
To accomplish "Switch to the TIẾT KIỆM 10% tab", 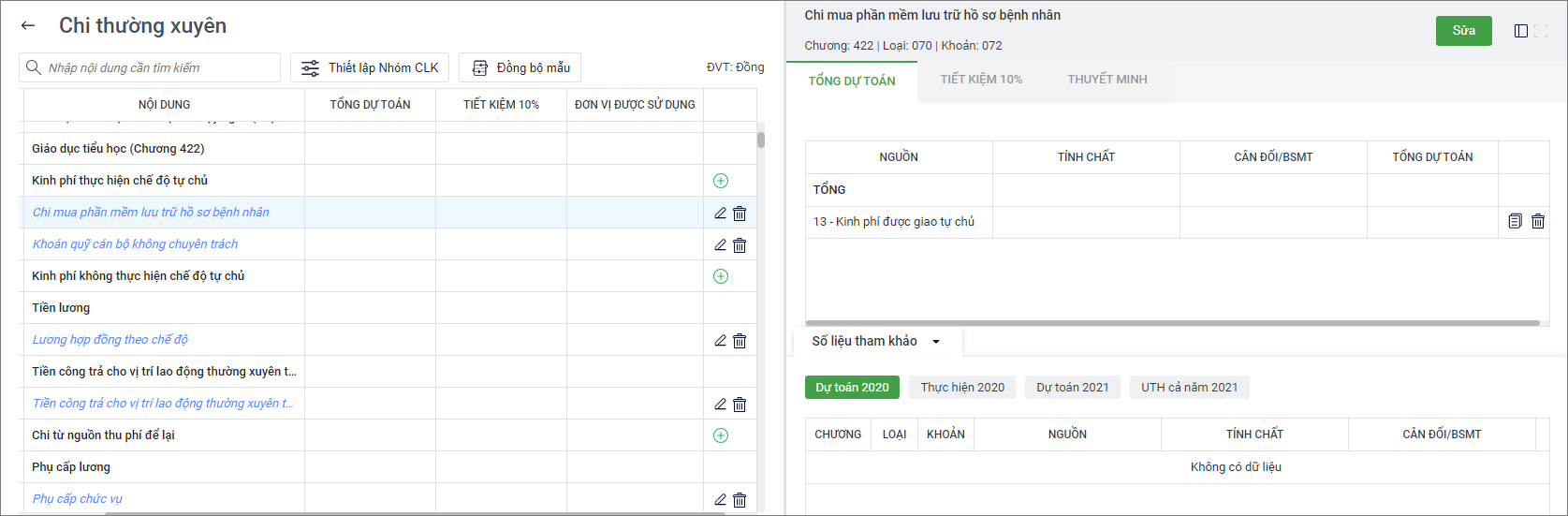I will click(x=981, y=80).
